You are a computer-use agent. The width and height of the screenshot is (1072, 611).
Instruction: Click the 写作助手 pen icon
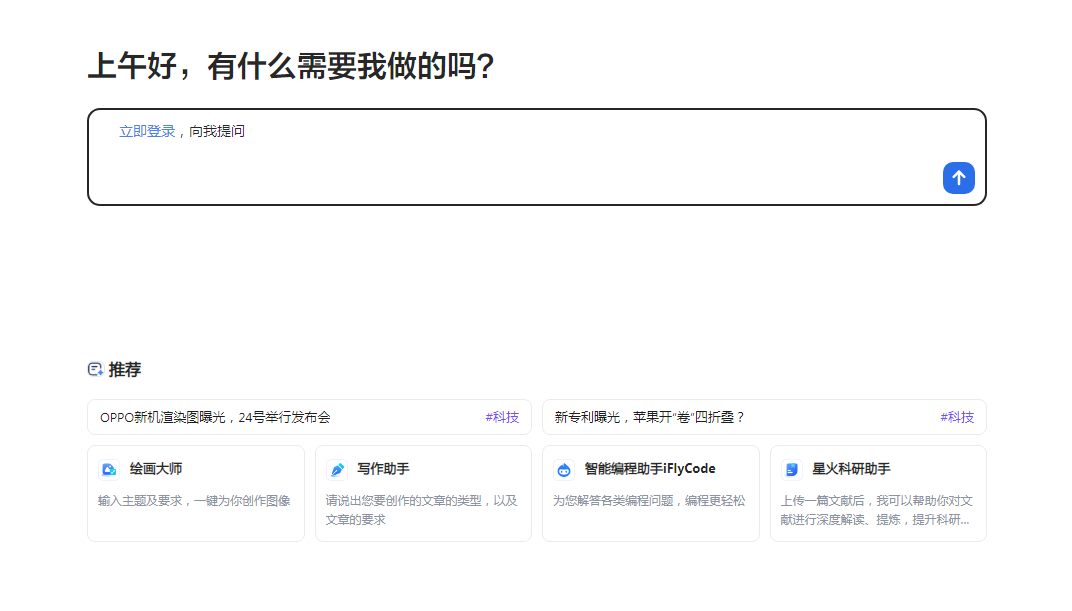pyautogui.click(x=337, y=468)
